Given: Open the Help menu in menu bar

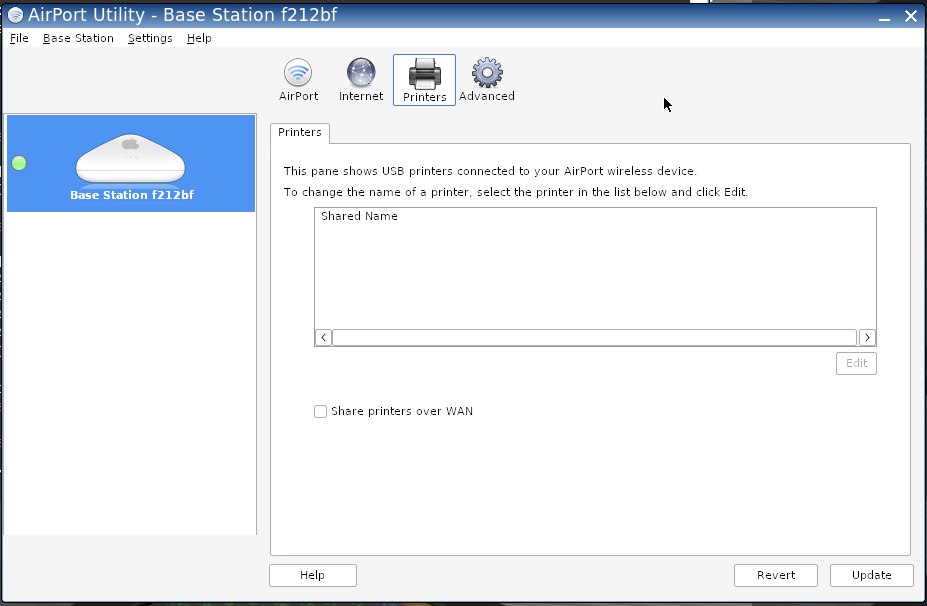Looking at the screenshot, I should point(199,38).
